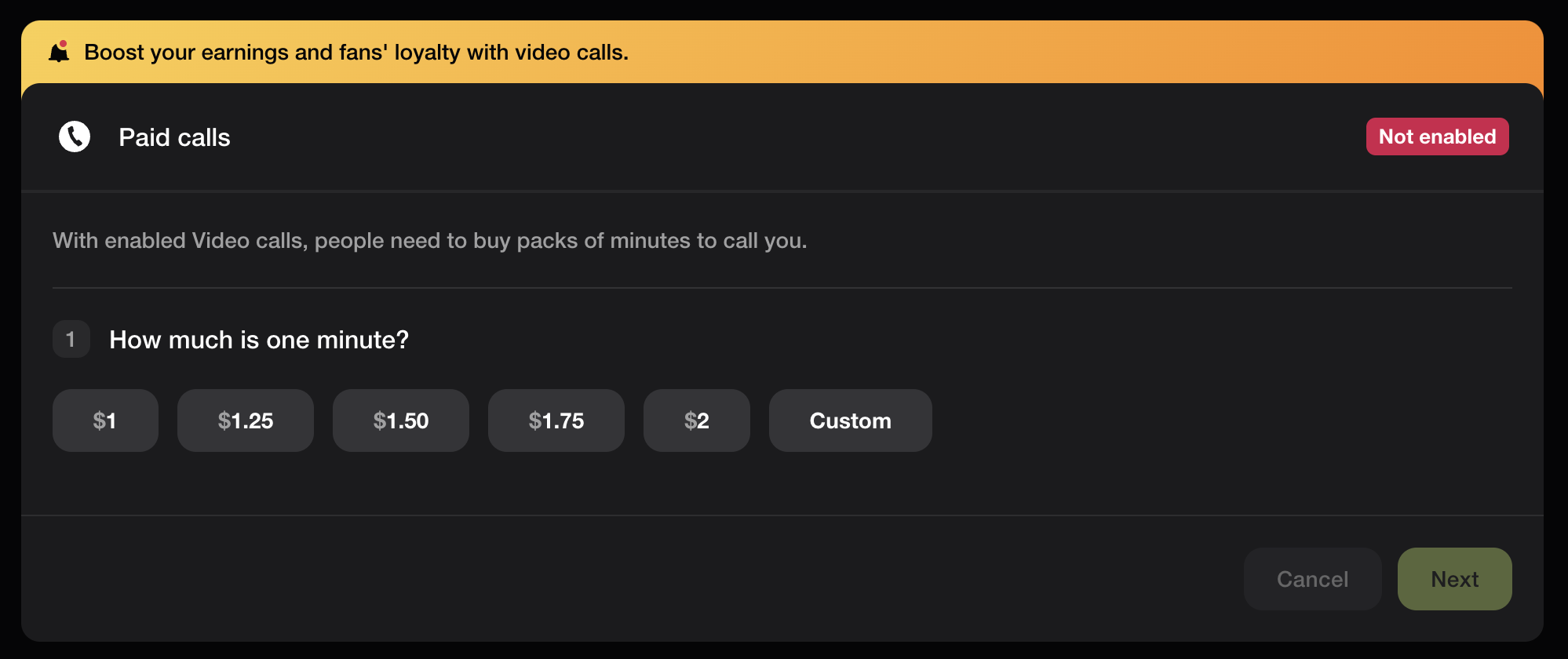Click the step number 1 badge
The height and width of the screenshot is (659, 1568).
click(71, 339)
